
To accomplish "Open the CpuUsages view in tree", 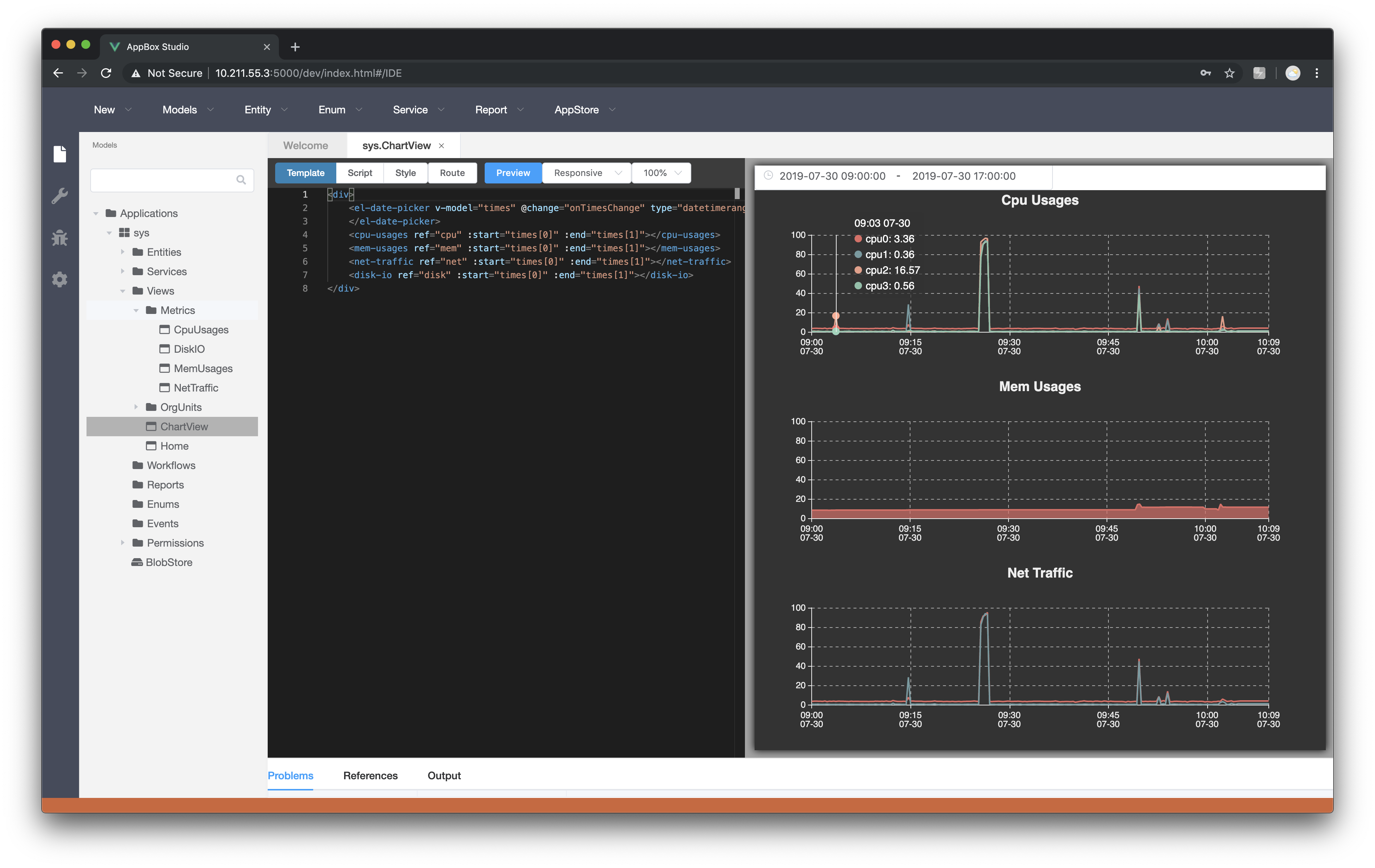I will point(201,330).
